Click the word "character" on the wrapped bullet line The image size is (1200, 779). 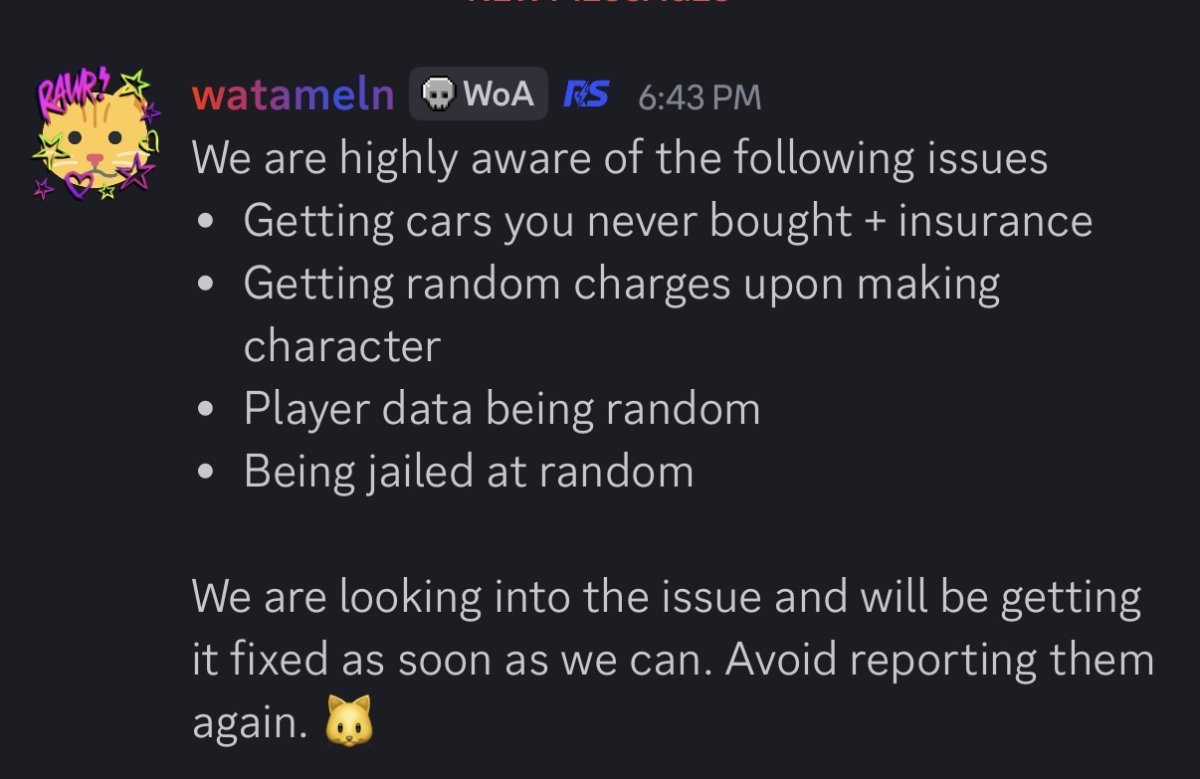tap(342, 346)
